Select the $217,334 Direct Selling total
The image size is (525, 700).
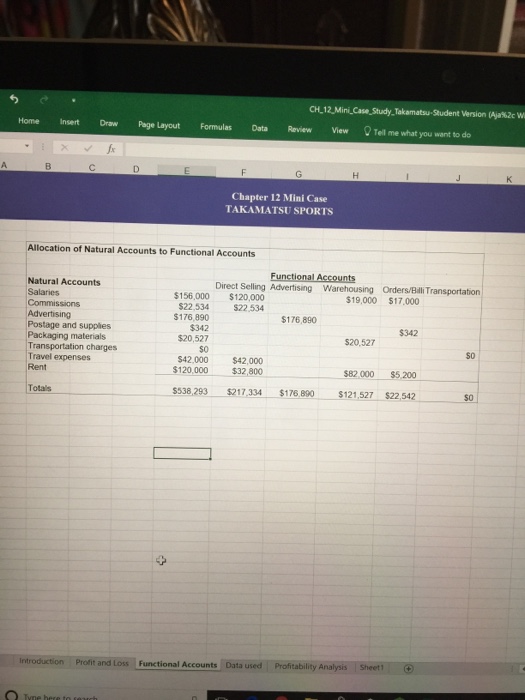[244, 392]
